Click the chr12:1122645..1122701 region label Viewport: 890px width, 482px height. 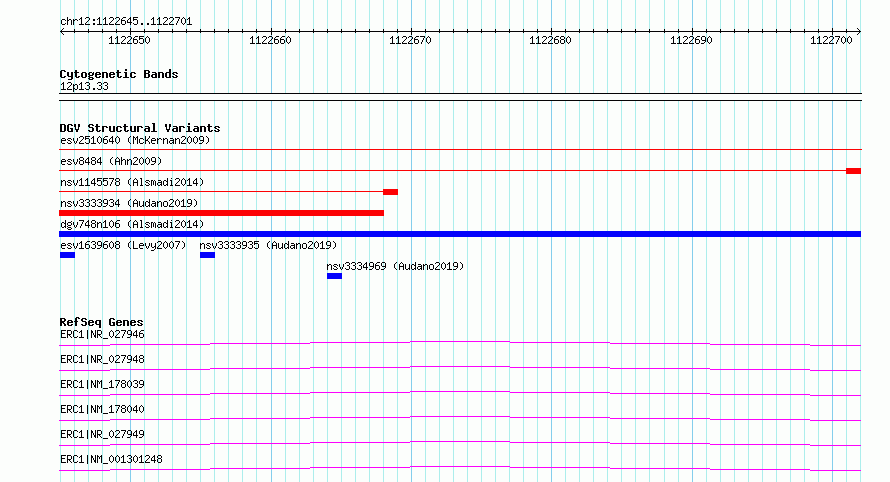(126, 22)
